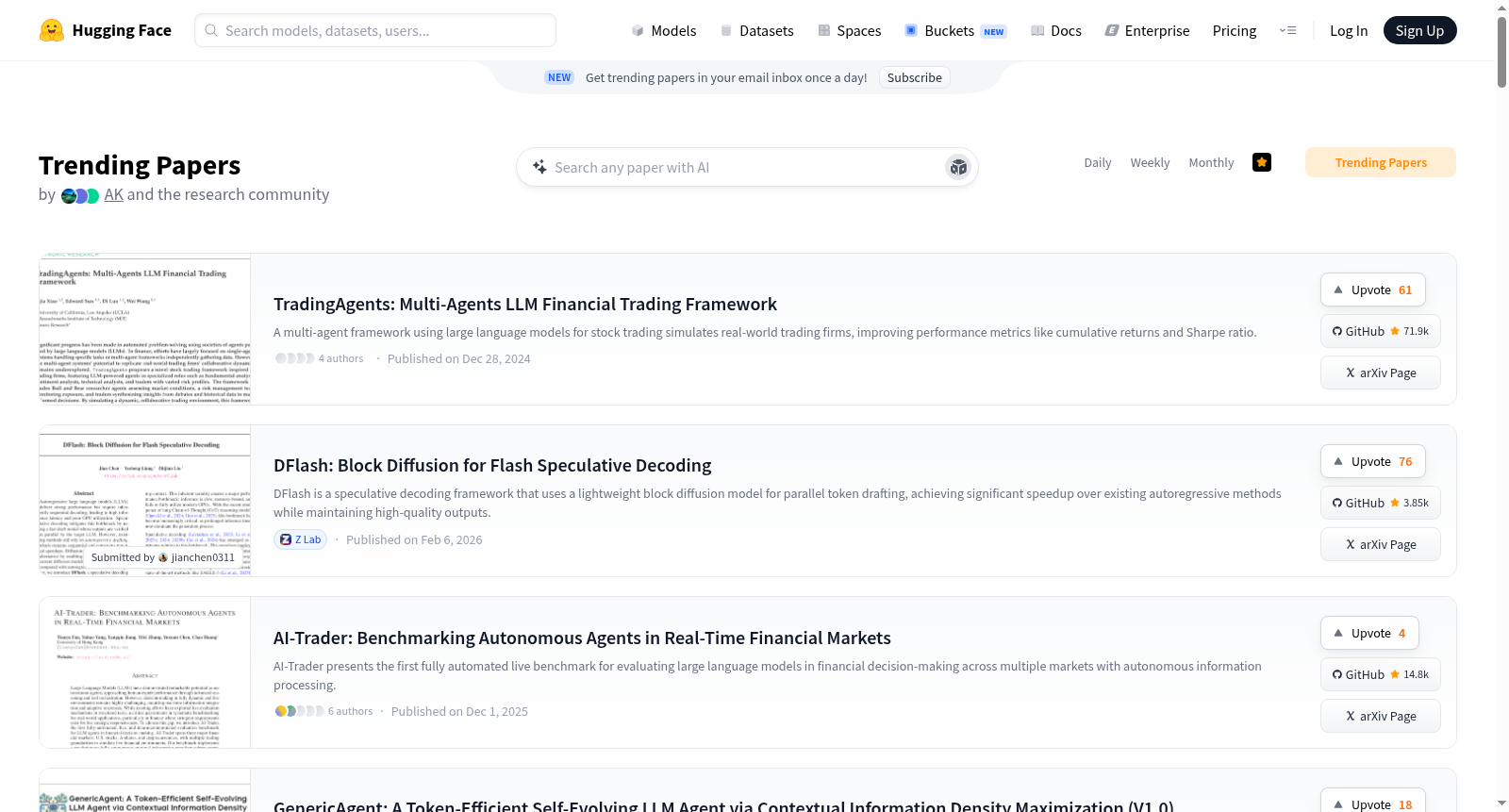Open Spaces page

coord(849,30)
